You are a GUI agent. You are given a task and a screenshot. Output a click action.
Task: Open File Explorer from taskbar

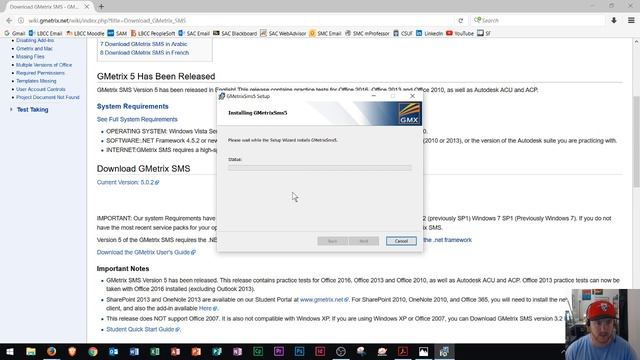[x=31, y=351]
